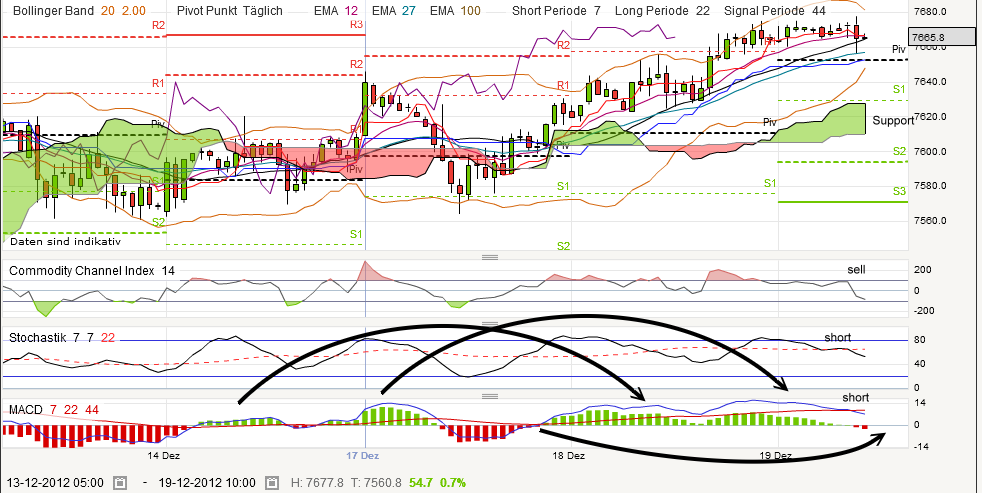Open the calendar picker beside 13-12-2012 05:00
The height and width of the screenshot is (493, 982).
(x=120, y=483)
